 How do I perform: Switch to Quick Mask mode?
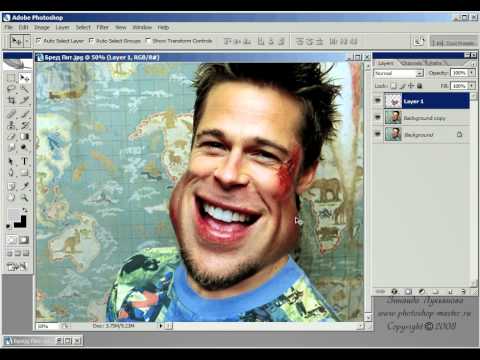tap(24, 240)
